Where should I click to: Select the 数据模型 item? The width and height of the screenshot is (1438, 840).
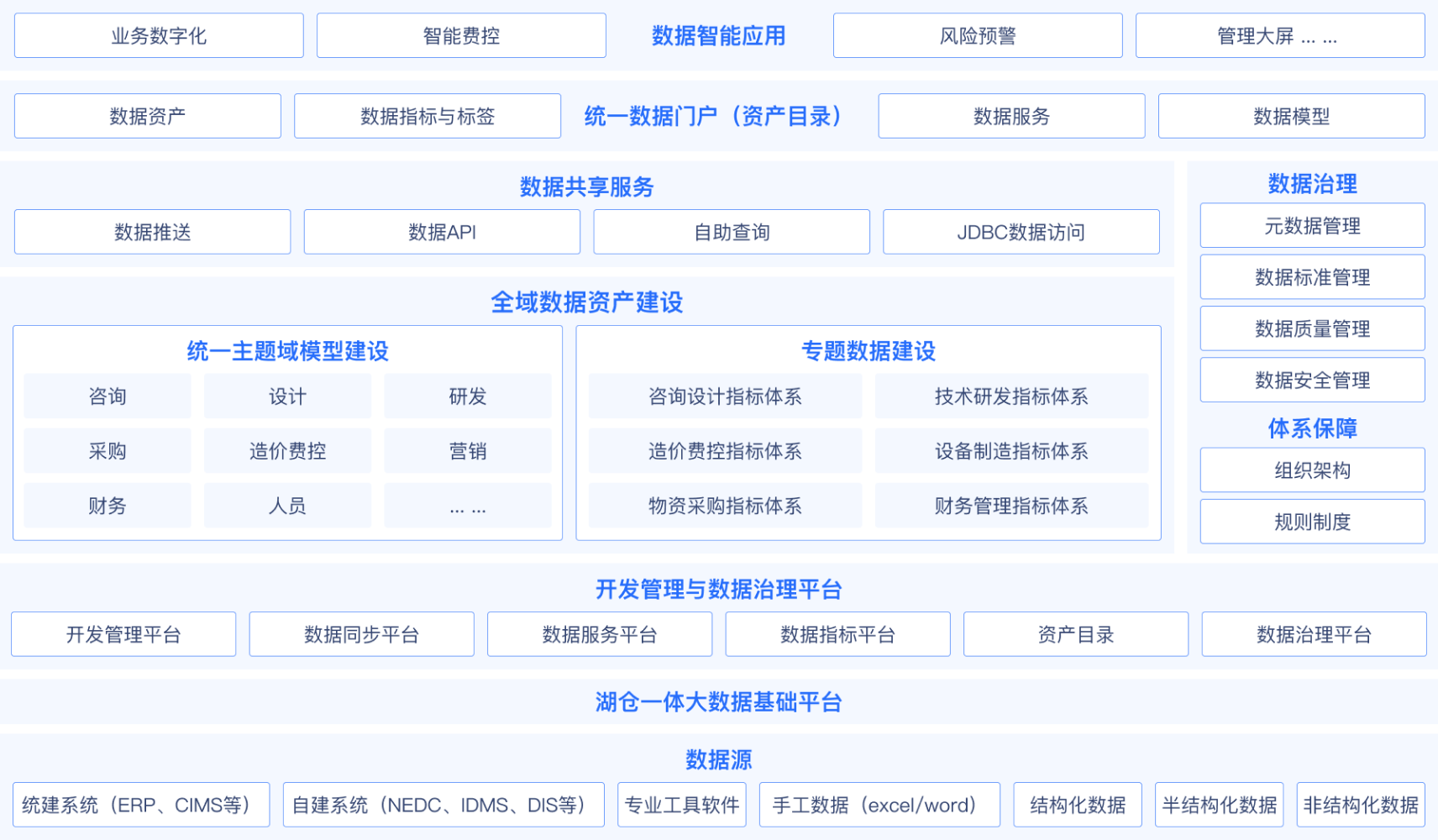pos(1291,116)
